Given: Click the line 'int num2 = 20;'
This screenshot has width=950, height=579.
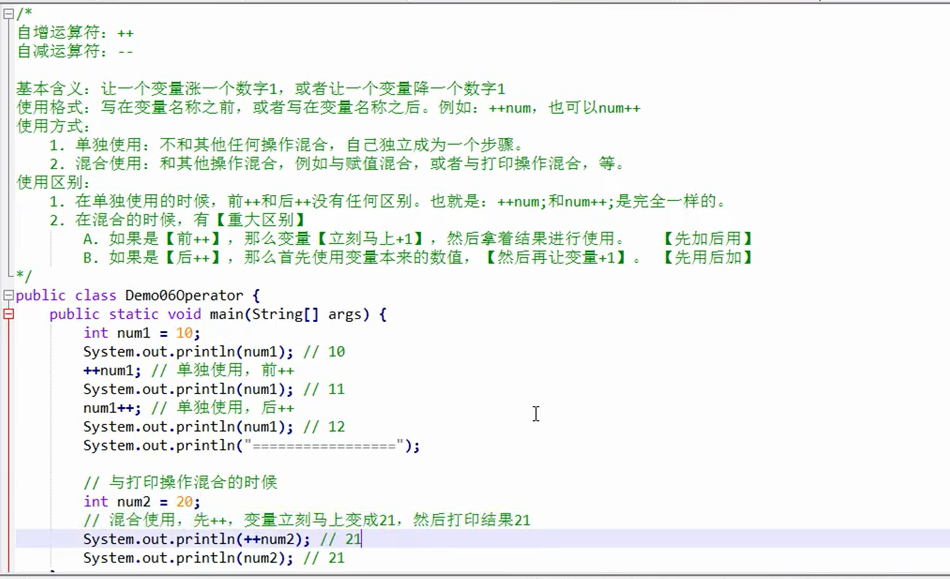Looking at the screenshot, I should (x=142, y=501).
